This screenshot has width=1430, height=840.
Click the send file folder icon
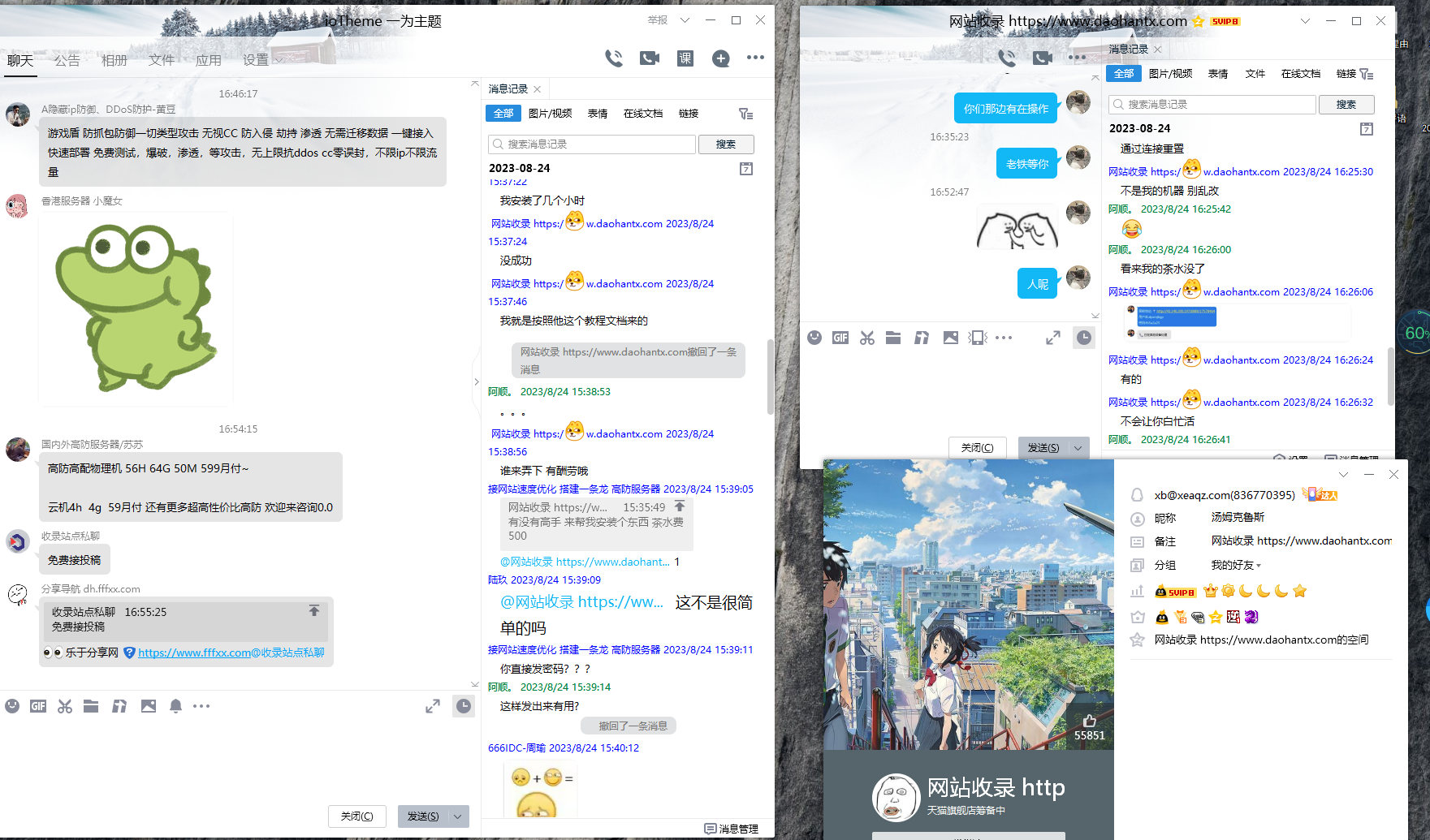90,706
